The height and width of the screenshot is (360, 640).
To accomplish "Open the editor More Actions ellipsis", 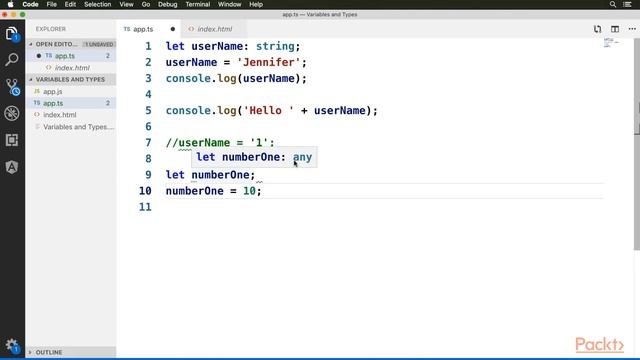I will tap(632, 29).
